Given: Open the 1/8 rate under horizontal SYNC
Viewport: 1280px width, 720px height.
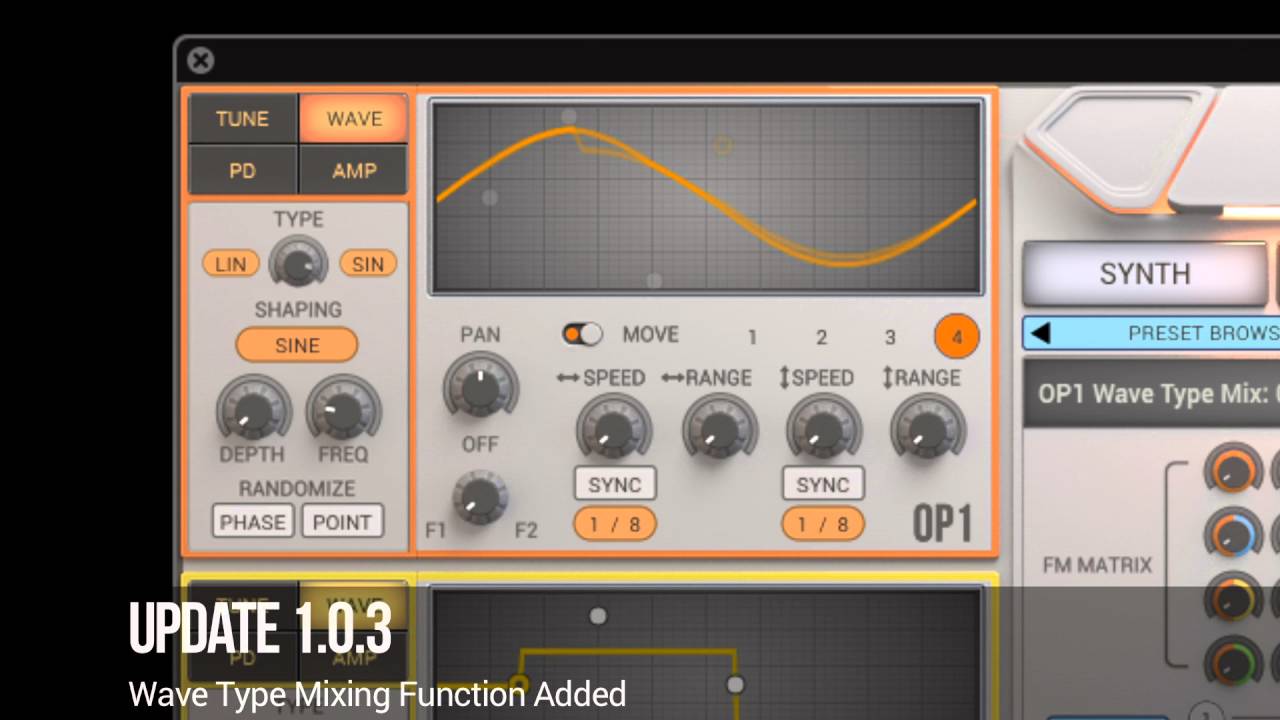Looking at the screenshot, I should click(x=614, y=524).
